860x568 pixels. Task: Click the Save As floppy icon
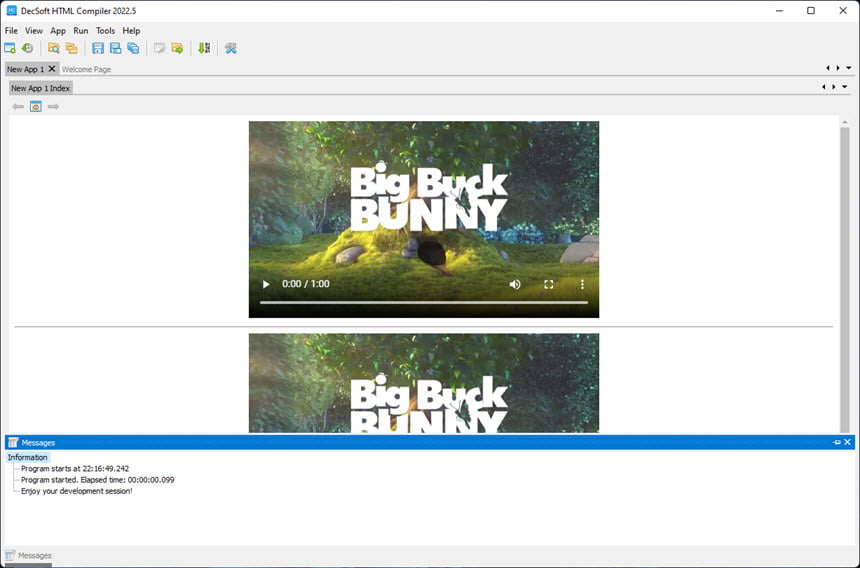pyautogui.click(x=115, y=48)
